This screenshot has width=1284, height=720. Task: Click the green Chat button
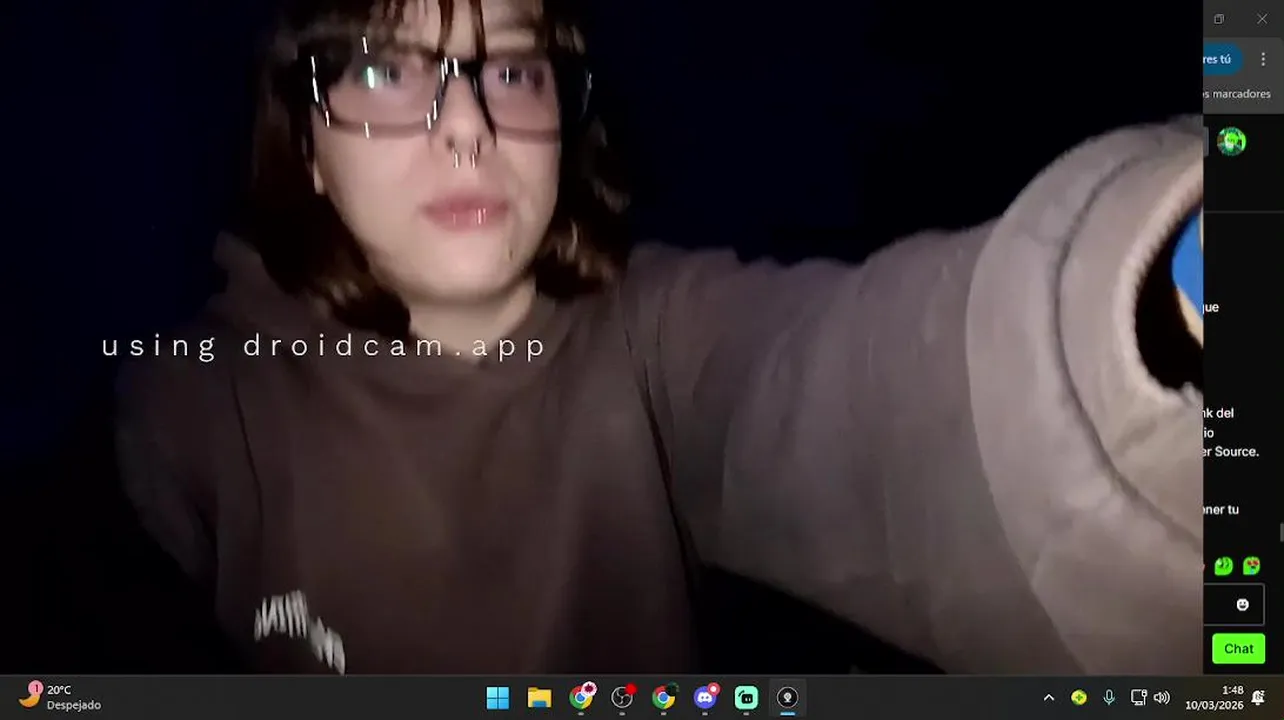(x=1238, y=649)
